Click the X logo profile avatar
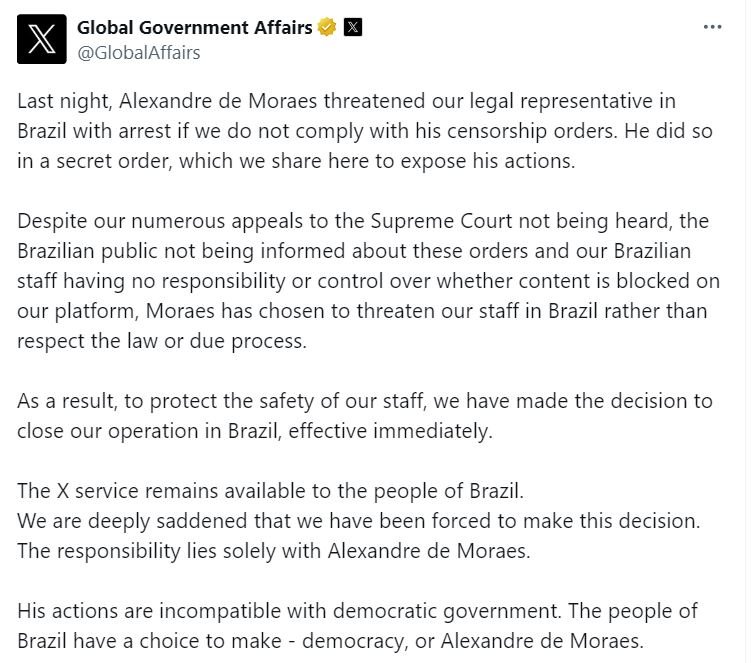 point(41,39)
